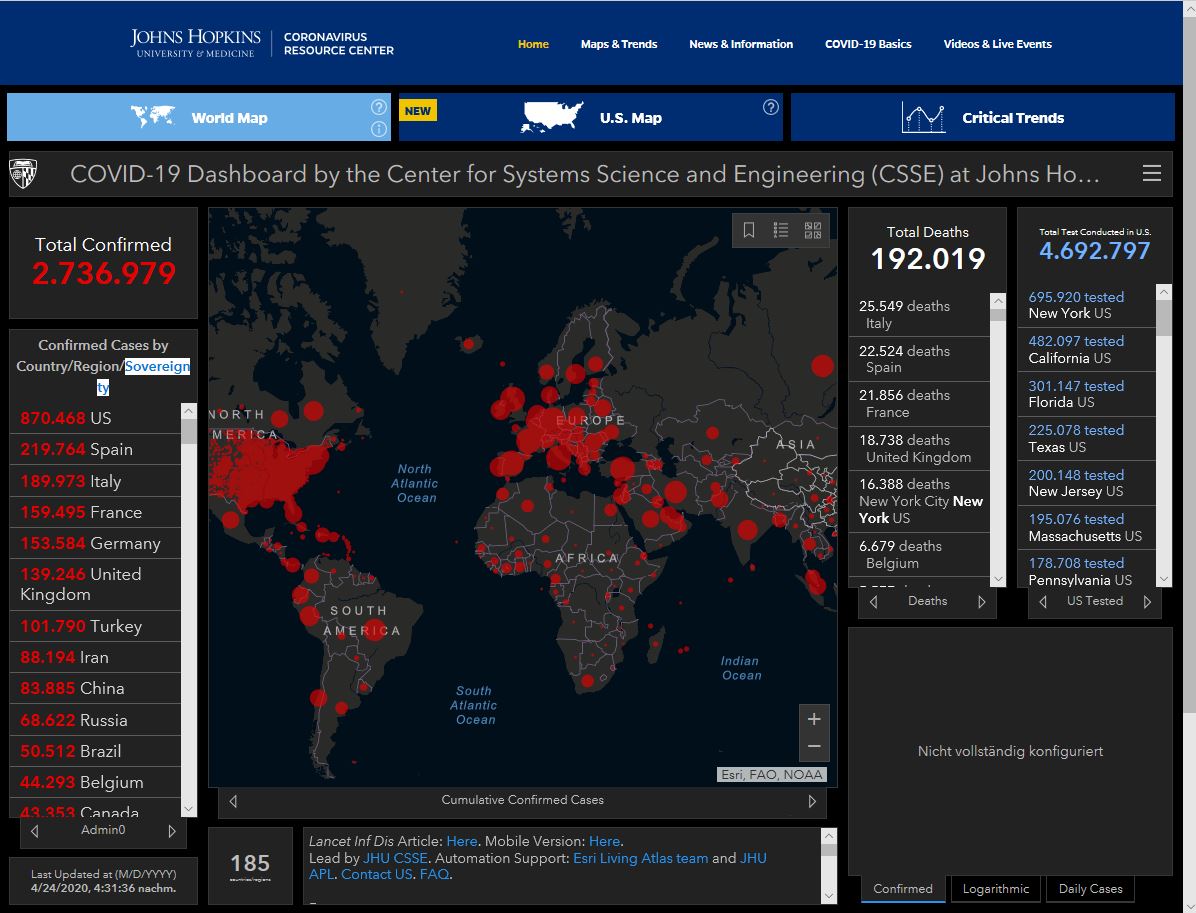Click the NEW badge on U.S. Map
The image size is (1196, 913).
[x=418, y=111]
